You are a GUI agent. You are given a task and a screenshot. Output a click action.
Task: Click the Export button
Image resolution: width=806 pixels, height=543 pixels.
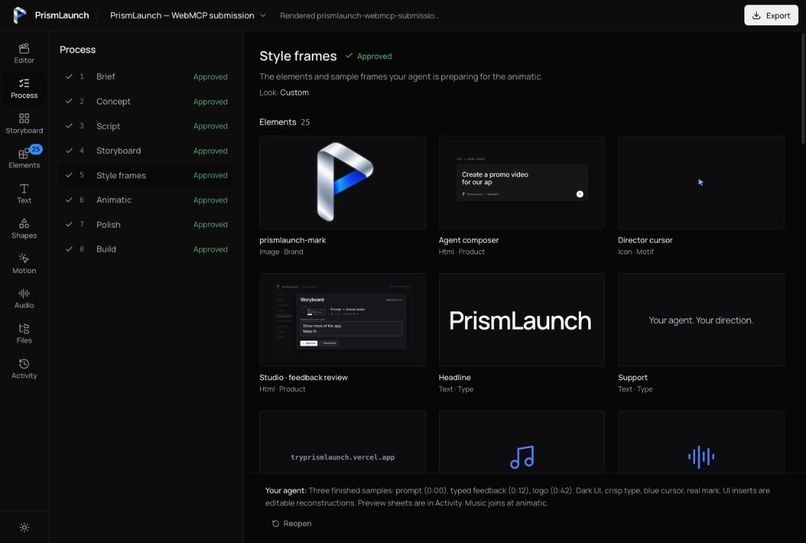click(771, 15)
